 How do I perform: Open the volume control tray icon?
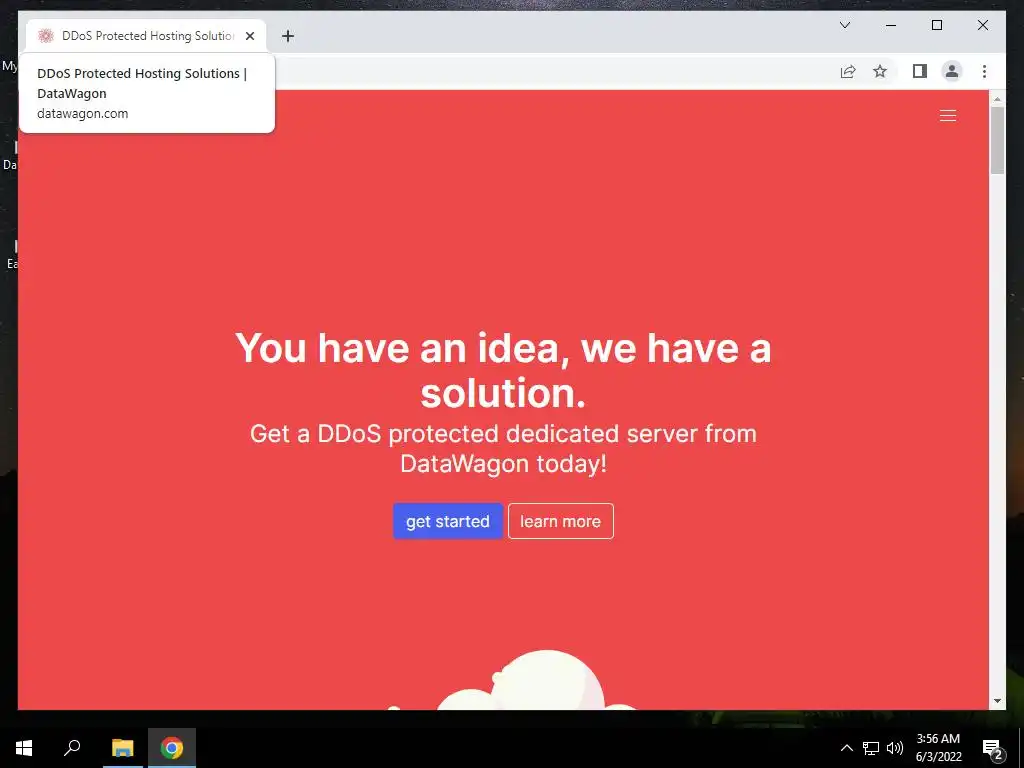[x=895, y=748]
